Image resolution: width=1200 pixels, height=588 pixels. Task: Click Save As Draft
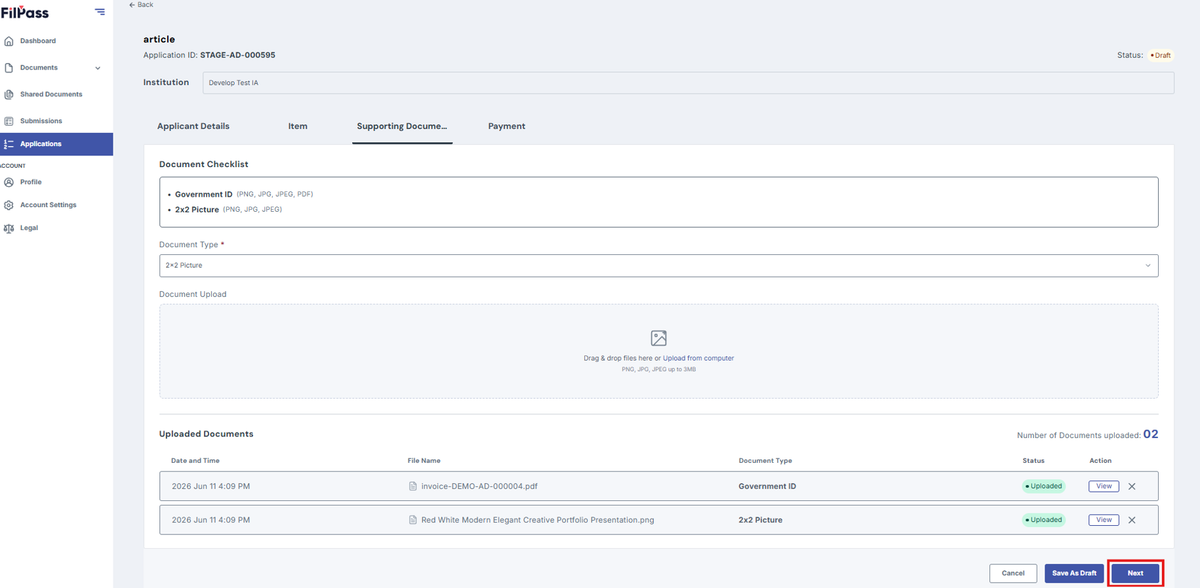coord(1075,573)
